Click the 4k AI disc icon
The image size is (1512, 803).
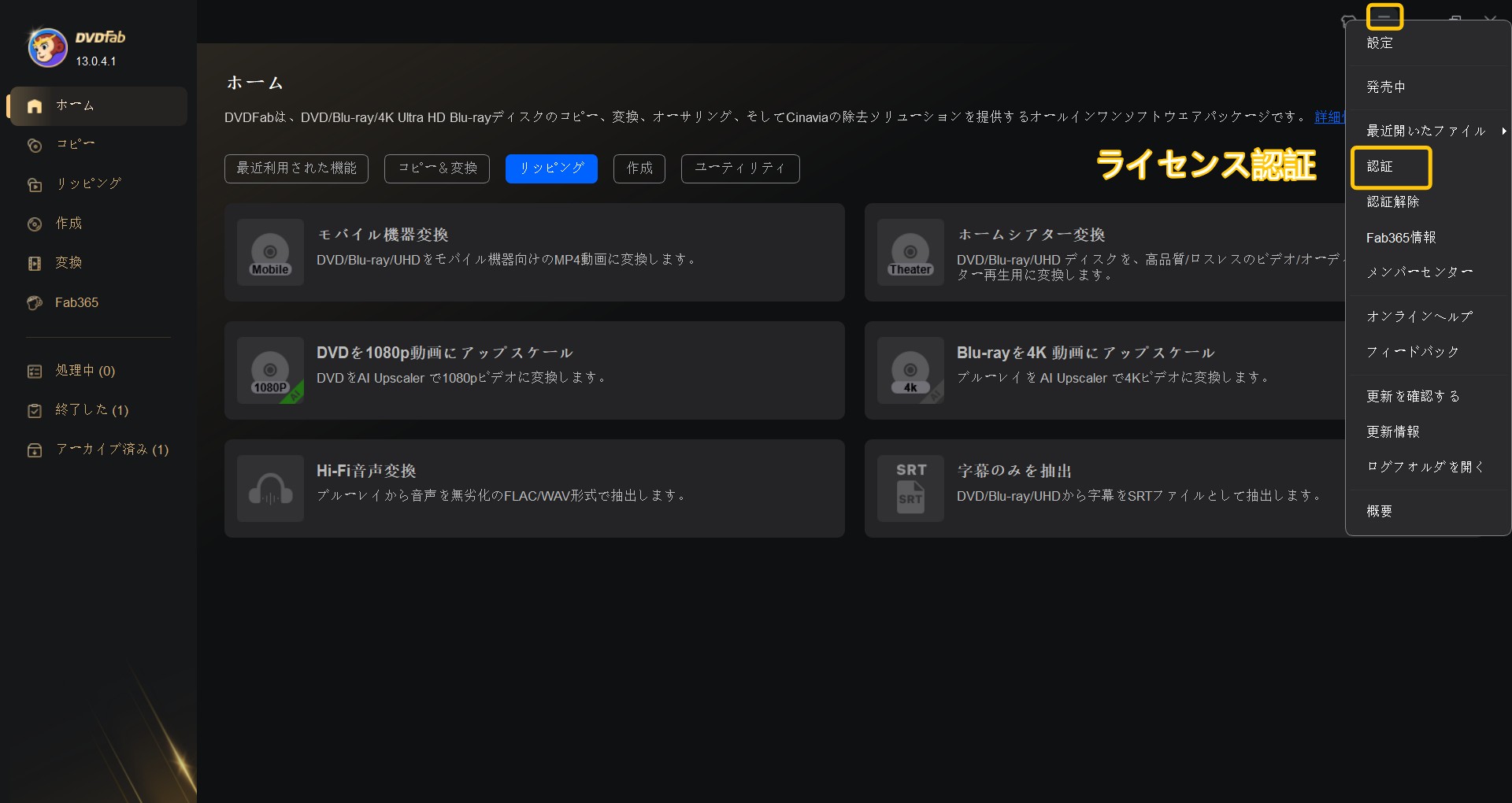pos(910,371)
